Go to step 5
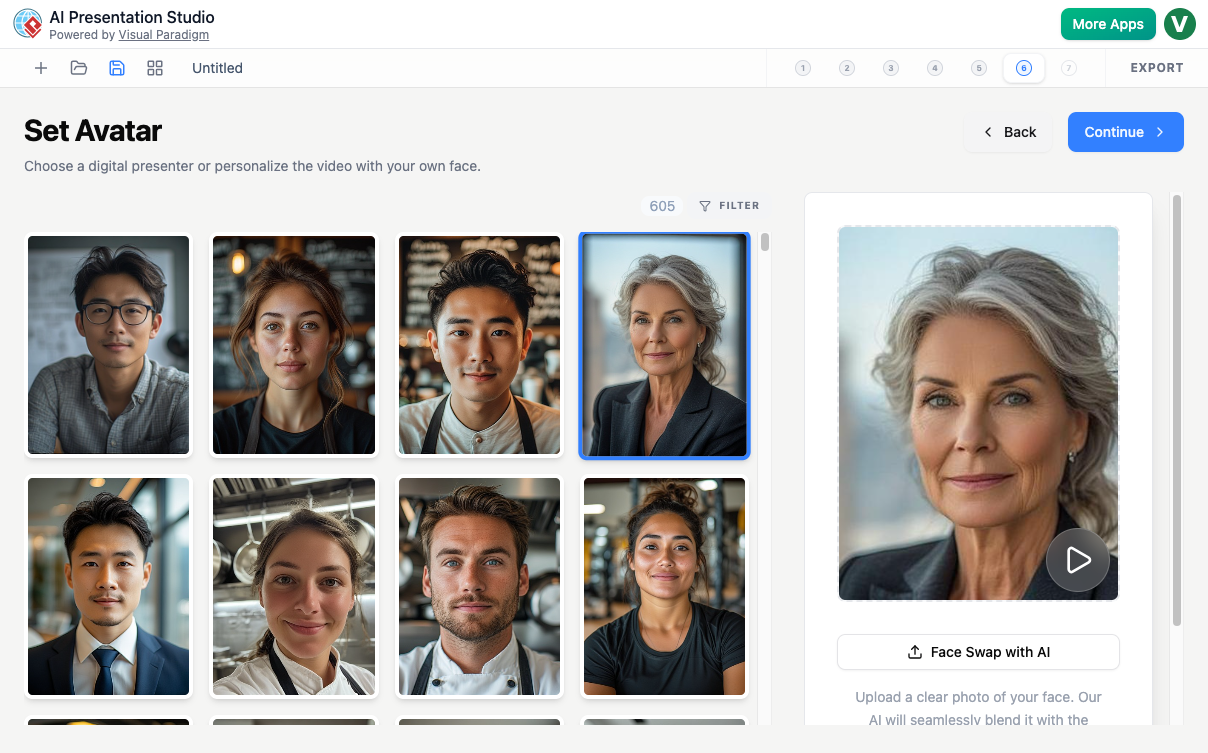This screenshot has width=1208, height=753. [x=979, y=68]
